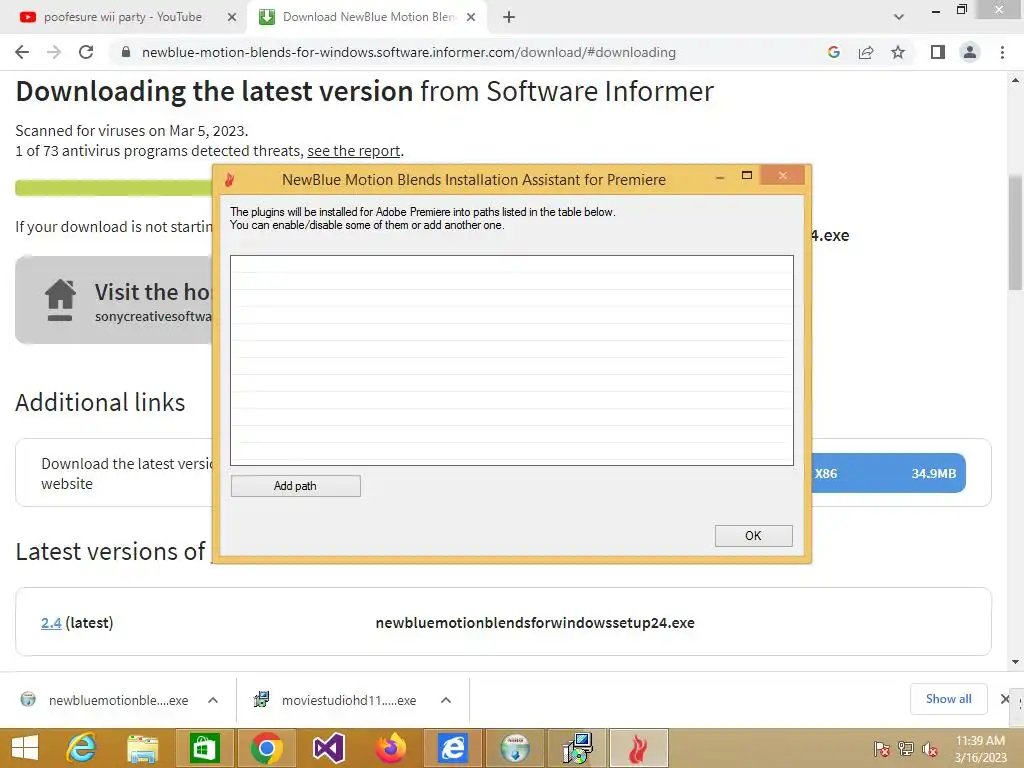1024x768 pixels.
Task: Click the network tray icon
Action: (905, 749)
